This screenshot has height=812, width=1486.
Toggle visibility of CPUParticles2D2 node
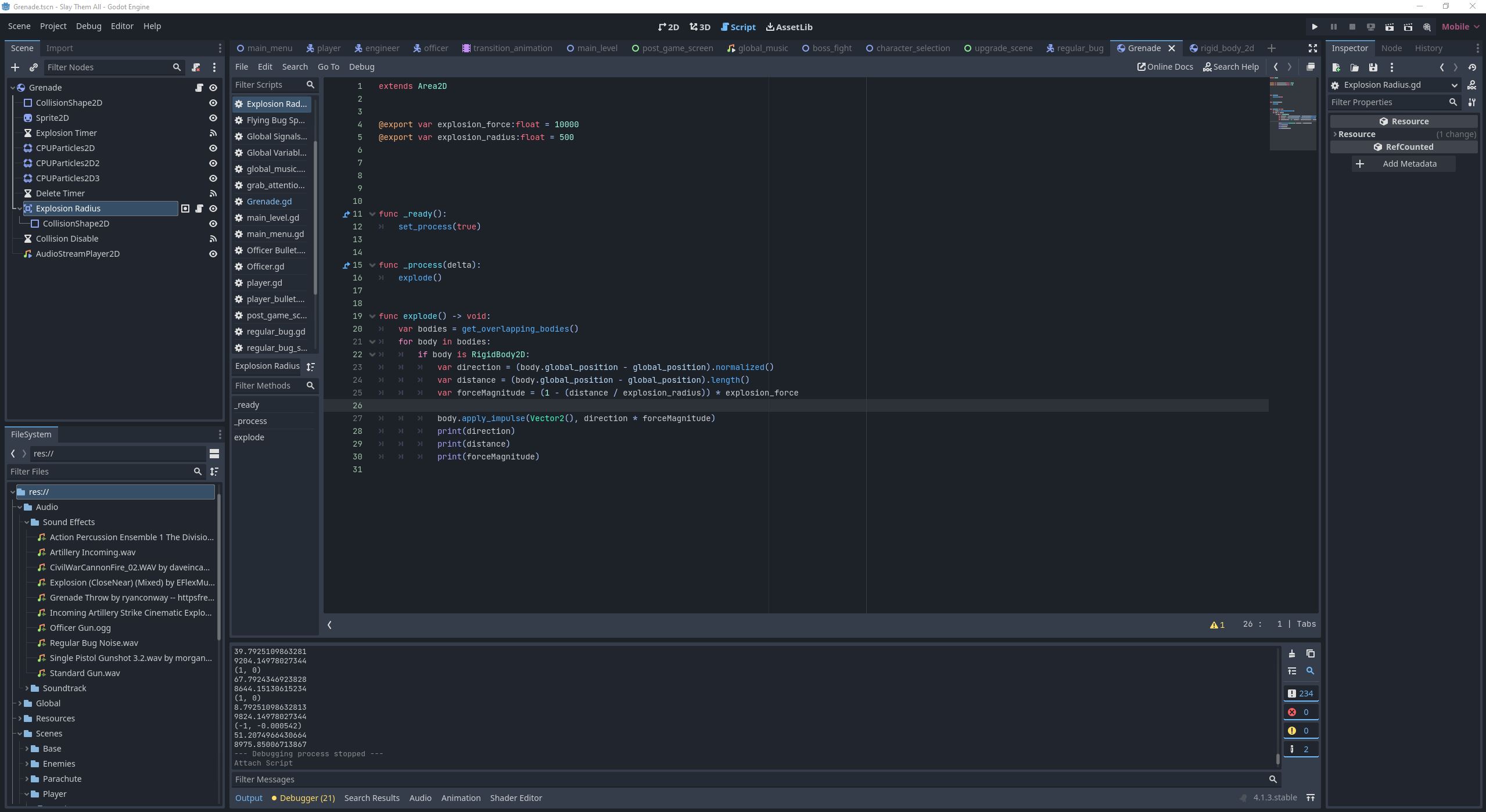(x=213, y=163)
